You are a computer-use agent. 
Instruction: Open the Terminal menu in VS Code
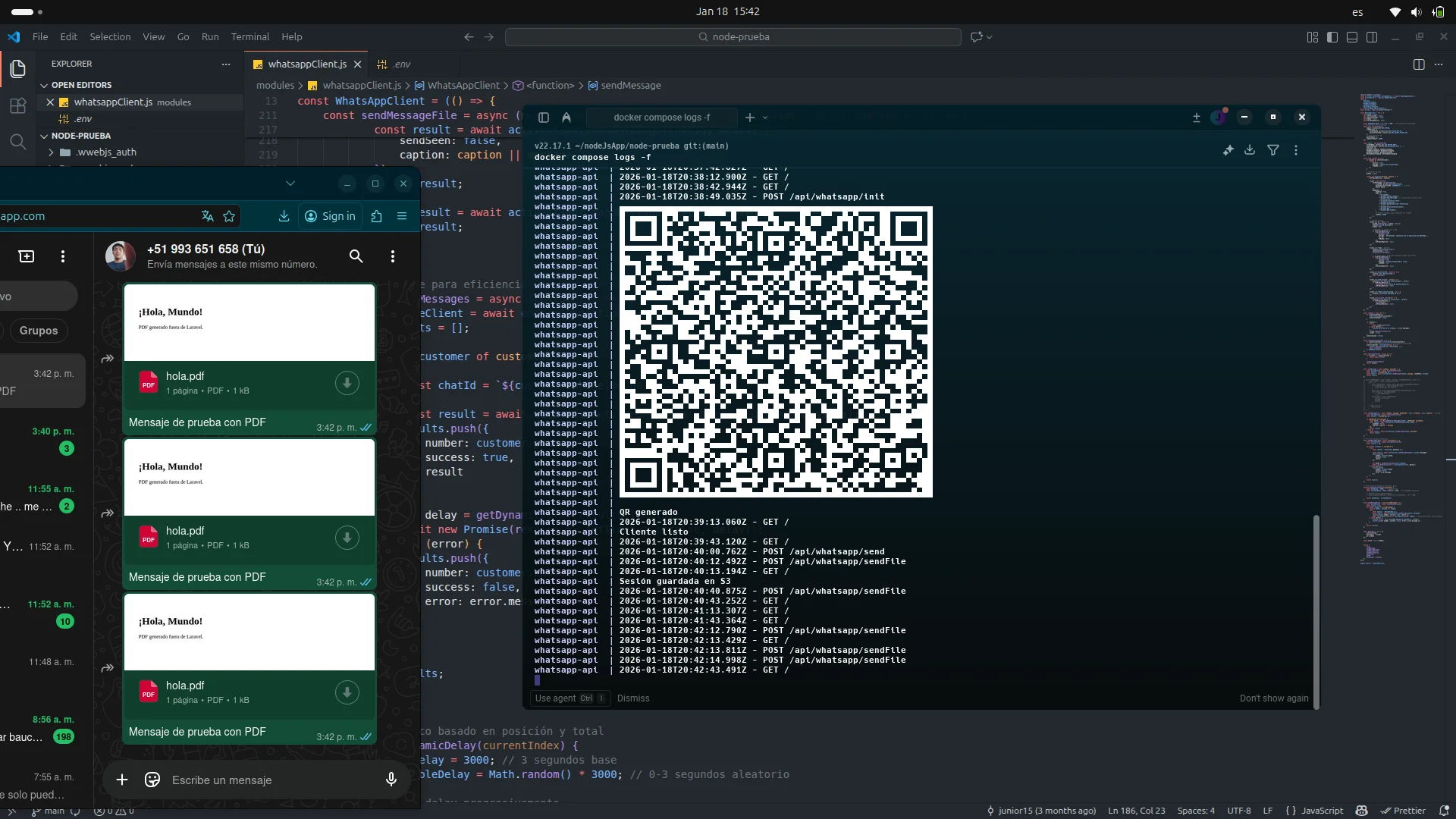tap(250, 36)
